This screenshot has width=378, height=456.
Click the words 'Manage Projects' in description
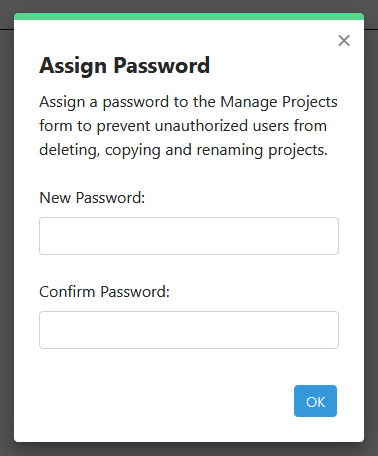pyautogui.click(x=279, y=102)
